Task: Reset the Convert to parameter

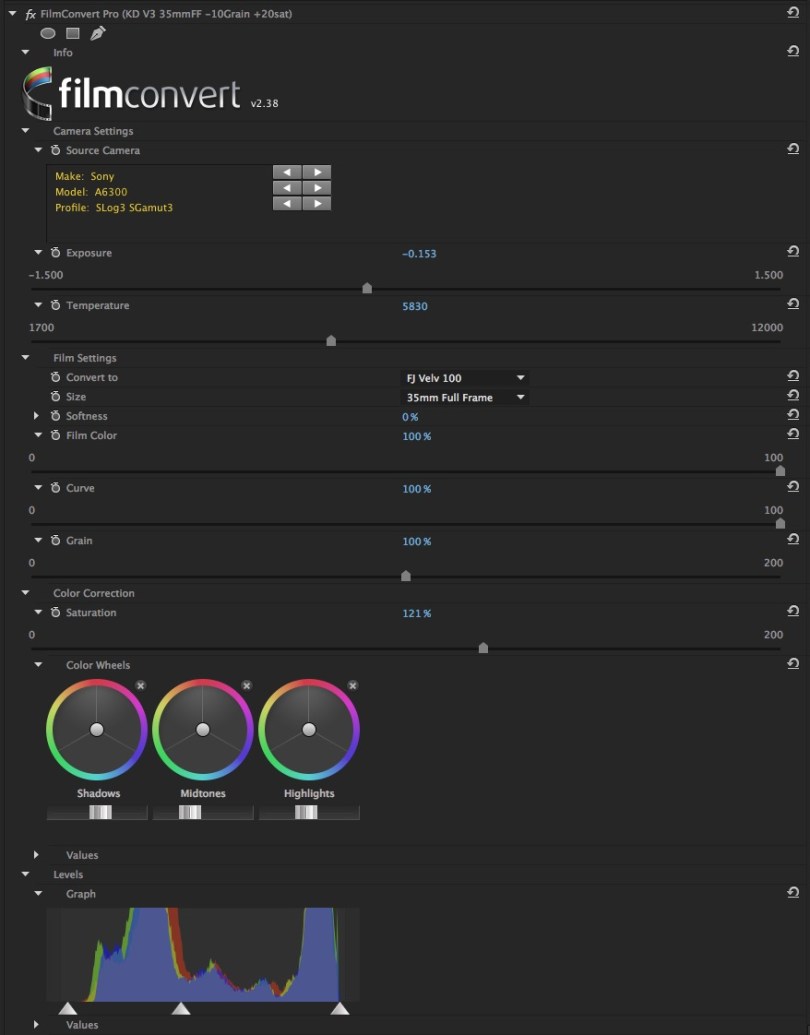Action: pyautogui.click(x=793, y=376)
